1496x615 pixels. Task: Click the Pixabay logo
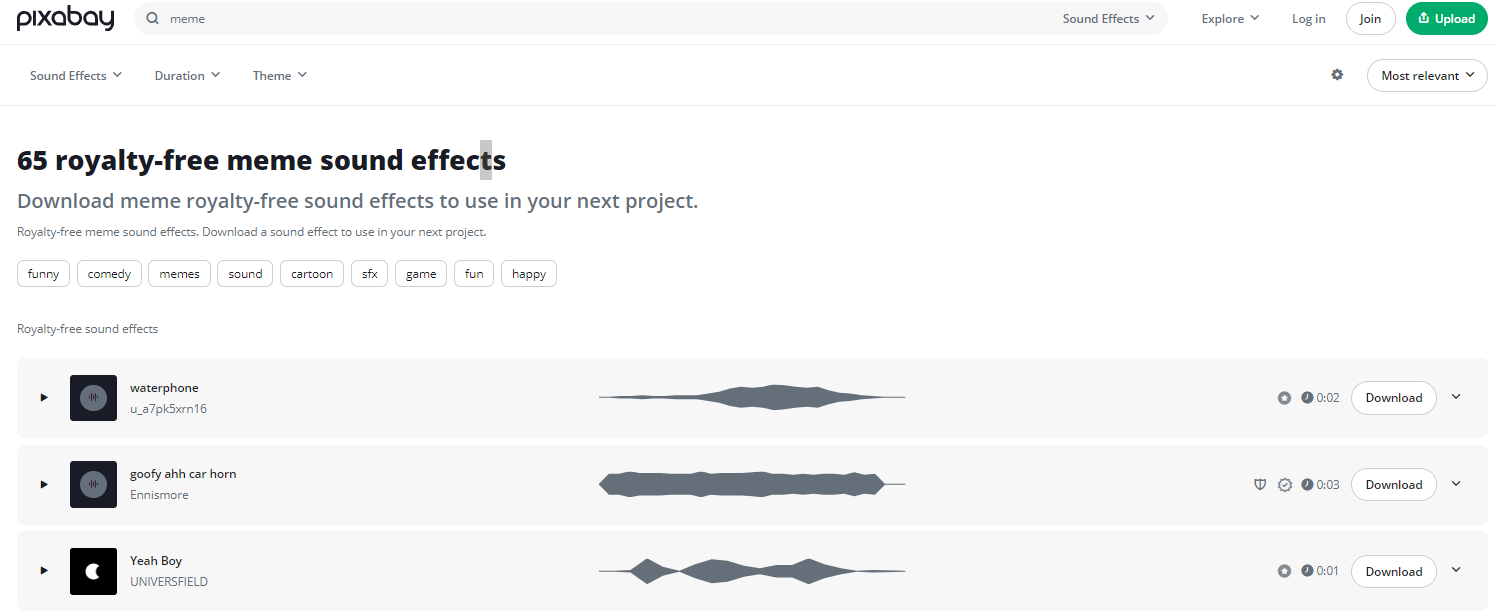click(66, 19)
